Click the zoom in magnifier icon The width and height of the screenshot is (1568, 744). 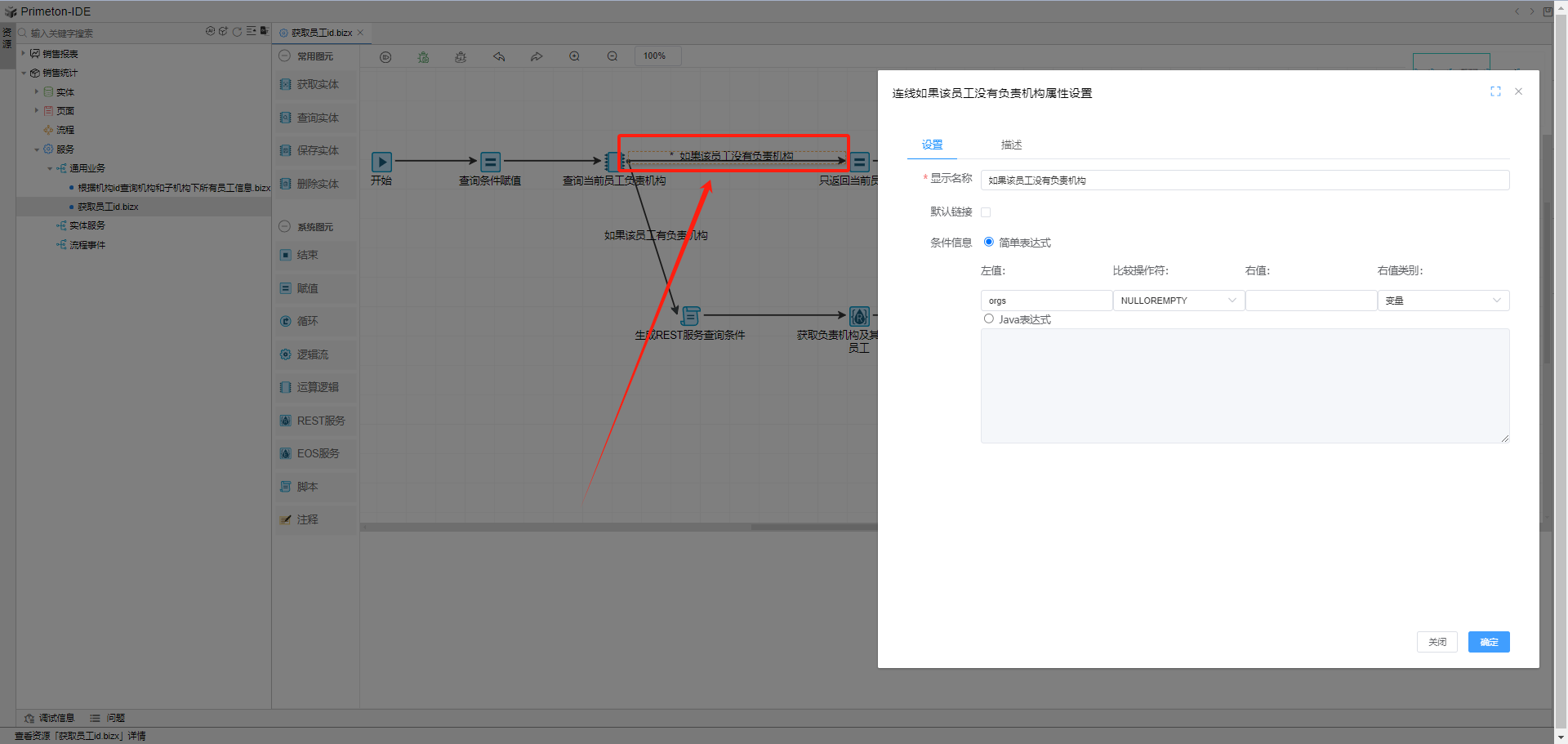(x=575, y=56)
